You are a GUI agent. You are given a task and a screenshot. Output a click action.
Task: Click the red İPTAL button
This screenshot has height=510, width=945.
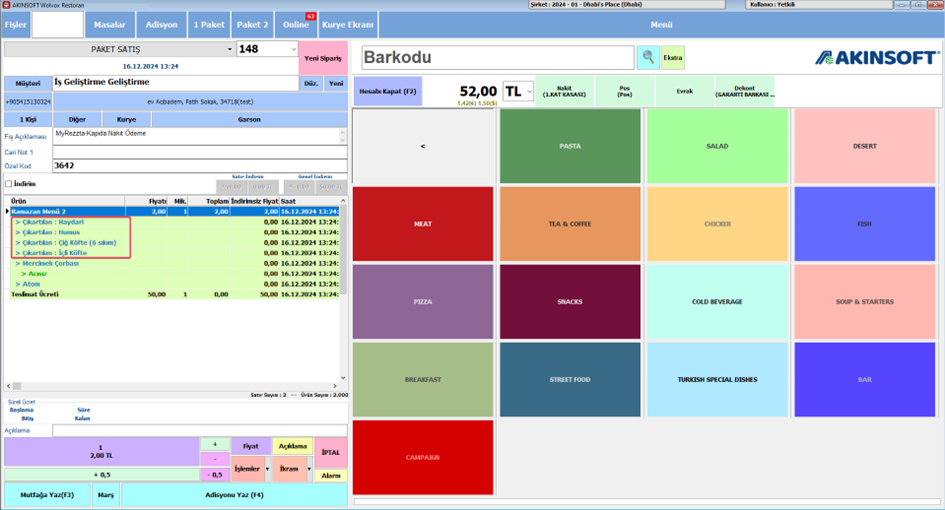[x=330, y=453]
